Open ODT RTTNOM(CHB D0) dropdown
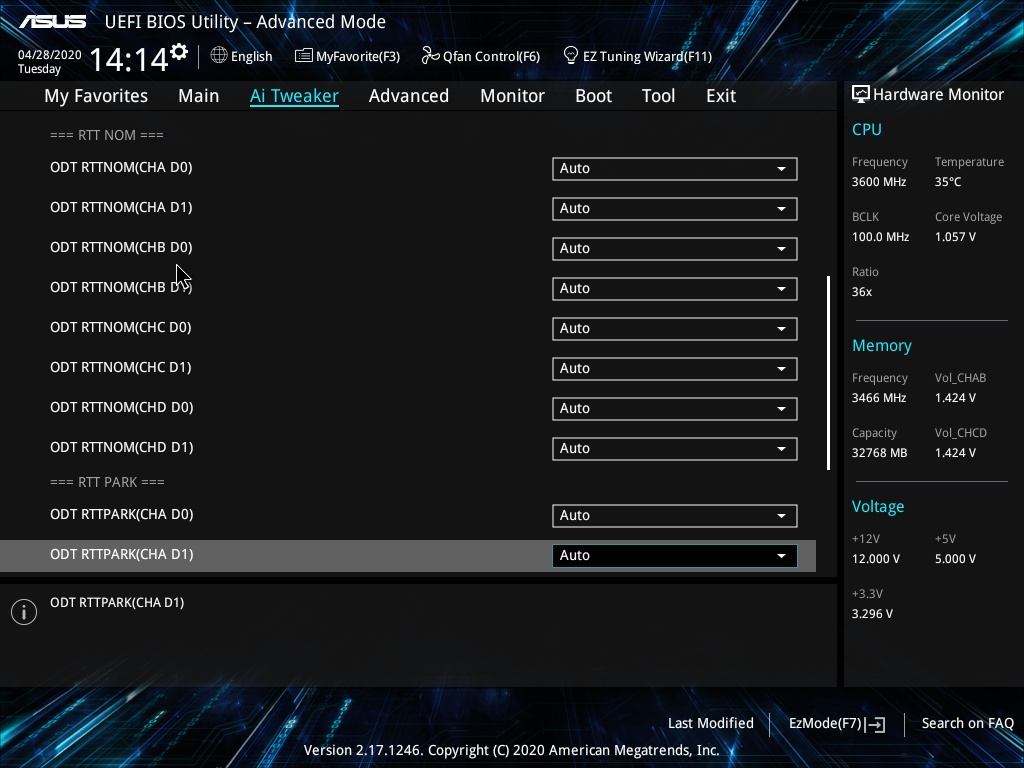This screenshot has width=1024, height=768. 675,248
